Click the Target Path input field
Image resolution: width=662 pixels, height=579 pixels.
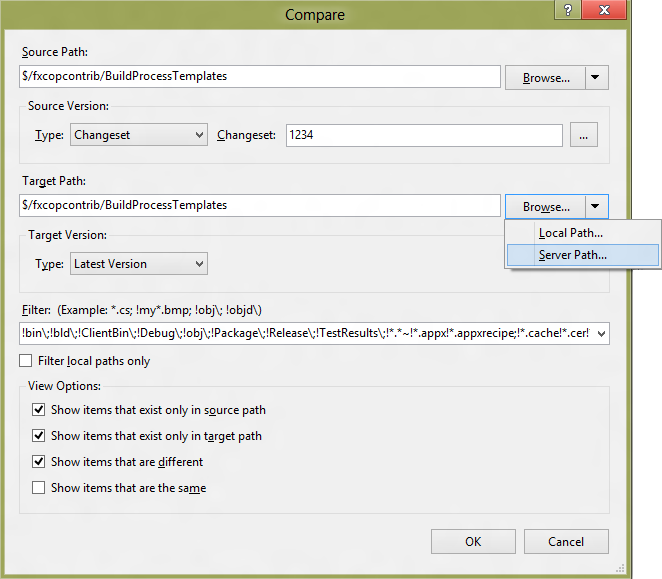click(260, 205)
